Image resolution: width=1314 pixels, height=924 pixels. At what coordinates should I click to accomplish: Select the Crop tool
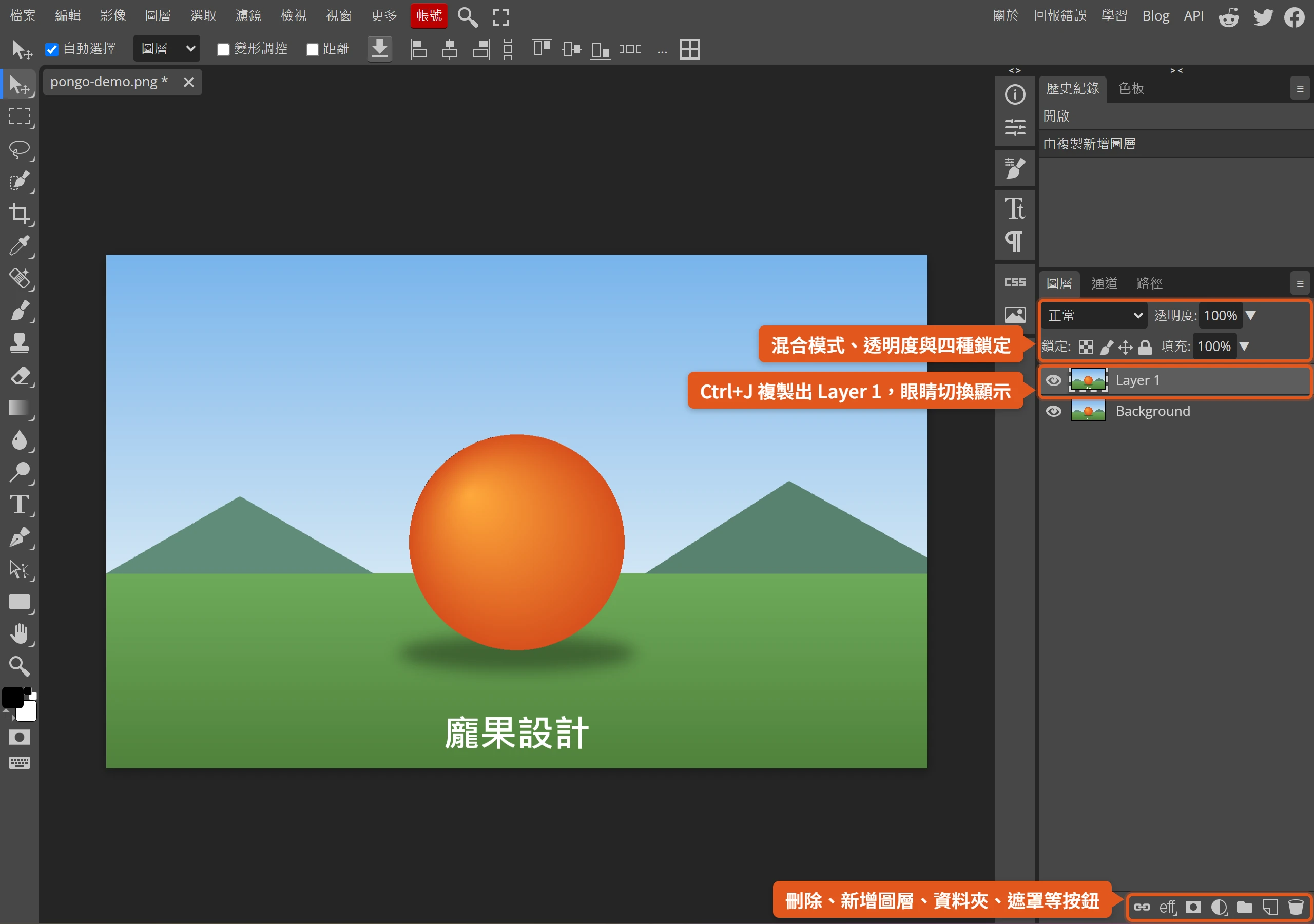pyautogui.click(x=20, y=214)
